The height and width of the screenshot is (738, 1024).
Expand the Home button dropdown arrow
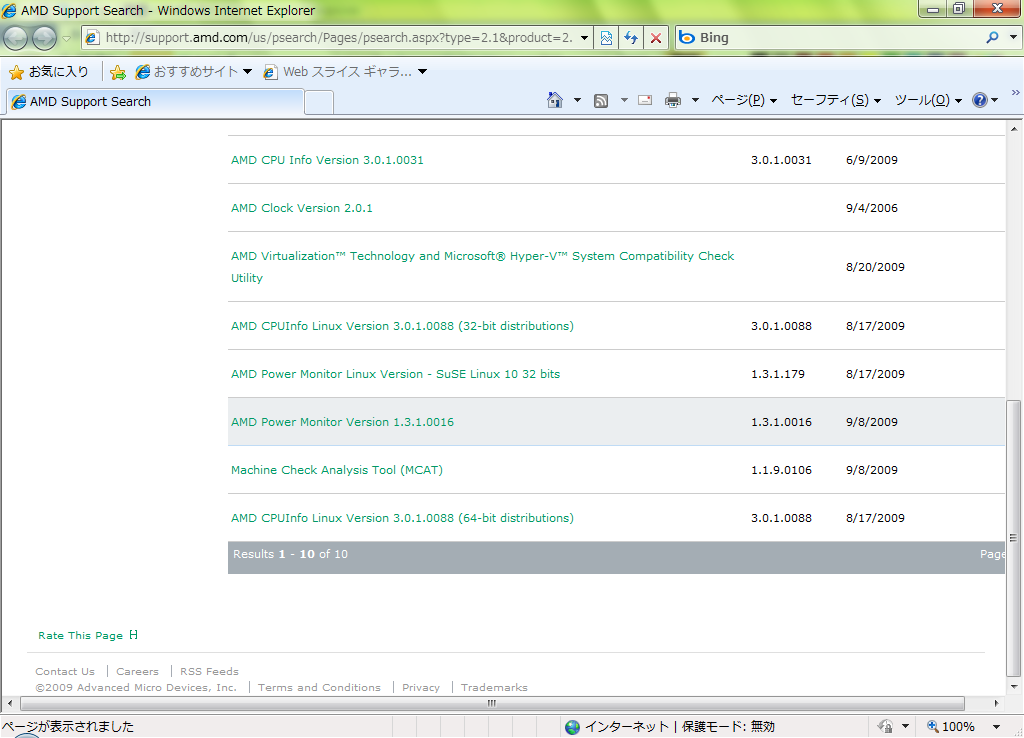577,100
